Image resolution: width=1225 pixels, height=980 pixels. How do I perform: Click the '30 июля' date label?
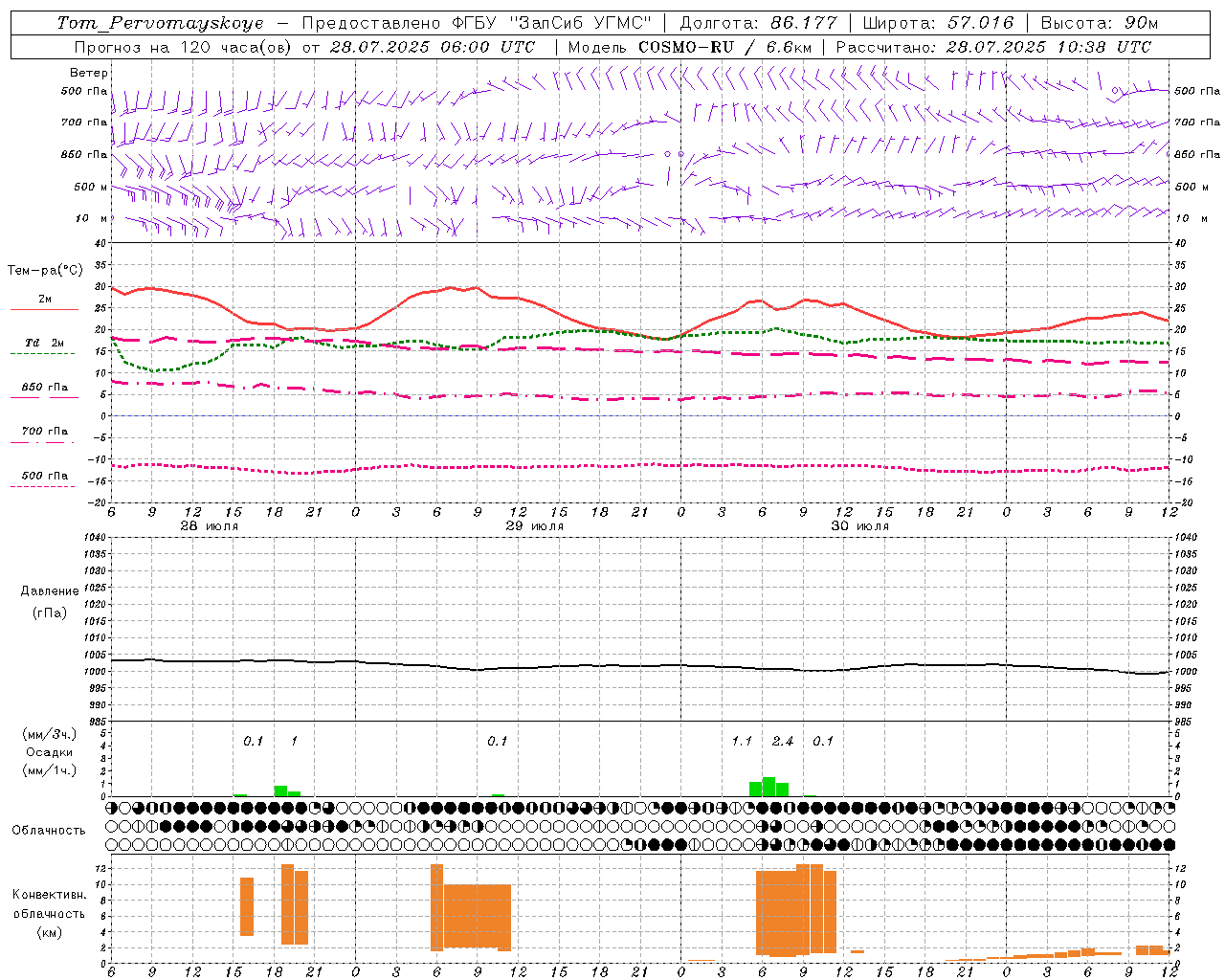859,526
